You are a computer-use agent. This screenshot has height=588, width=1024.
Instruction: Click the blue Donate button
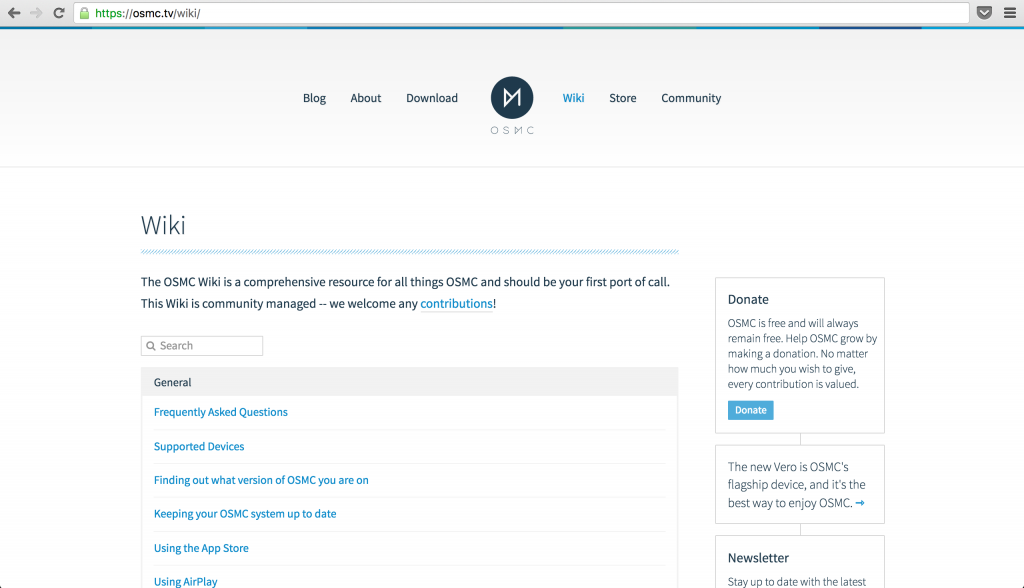750,410
